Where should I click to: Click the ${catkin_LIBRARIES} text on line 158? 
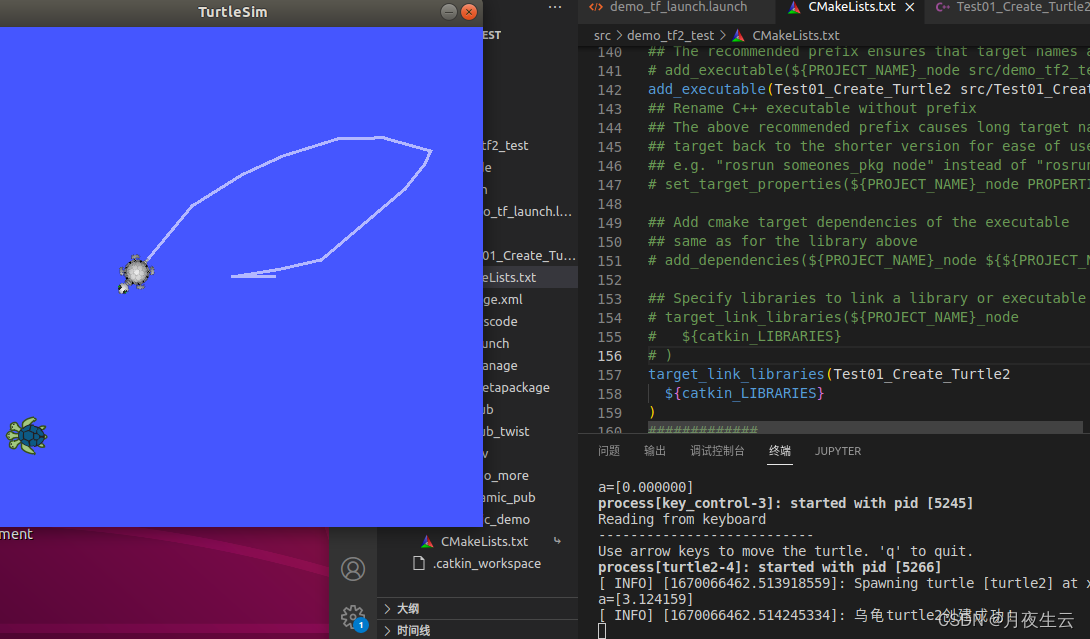(x=744, y=393)
